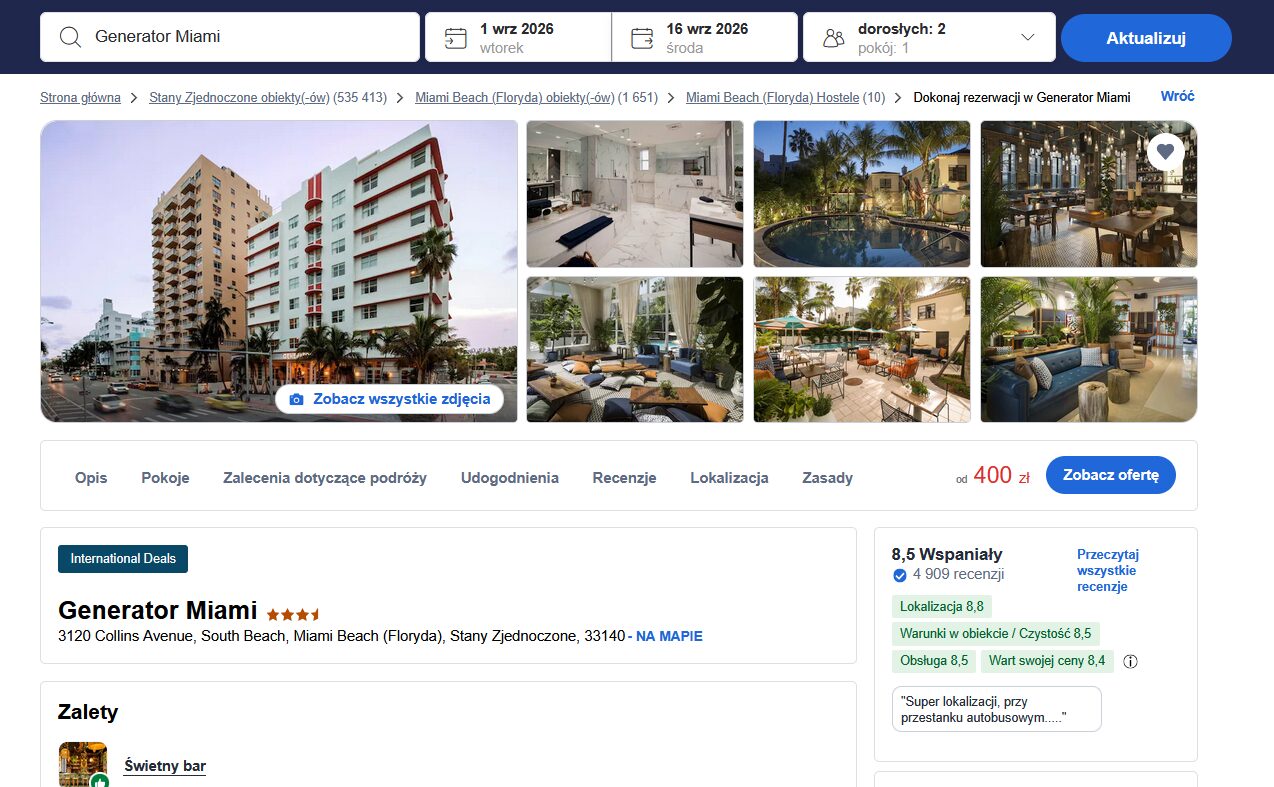
Task: Click camera icon in Zobacz wszystkie zdjęcia
Action: pyautogui.click(x=296, y=399)
